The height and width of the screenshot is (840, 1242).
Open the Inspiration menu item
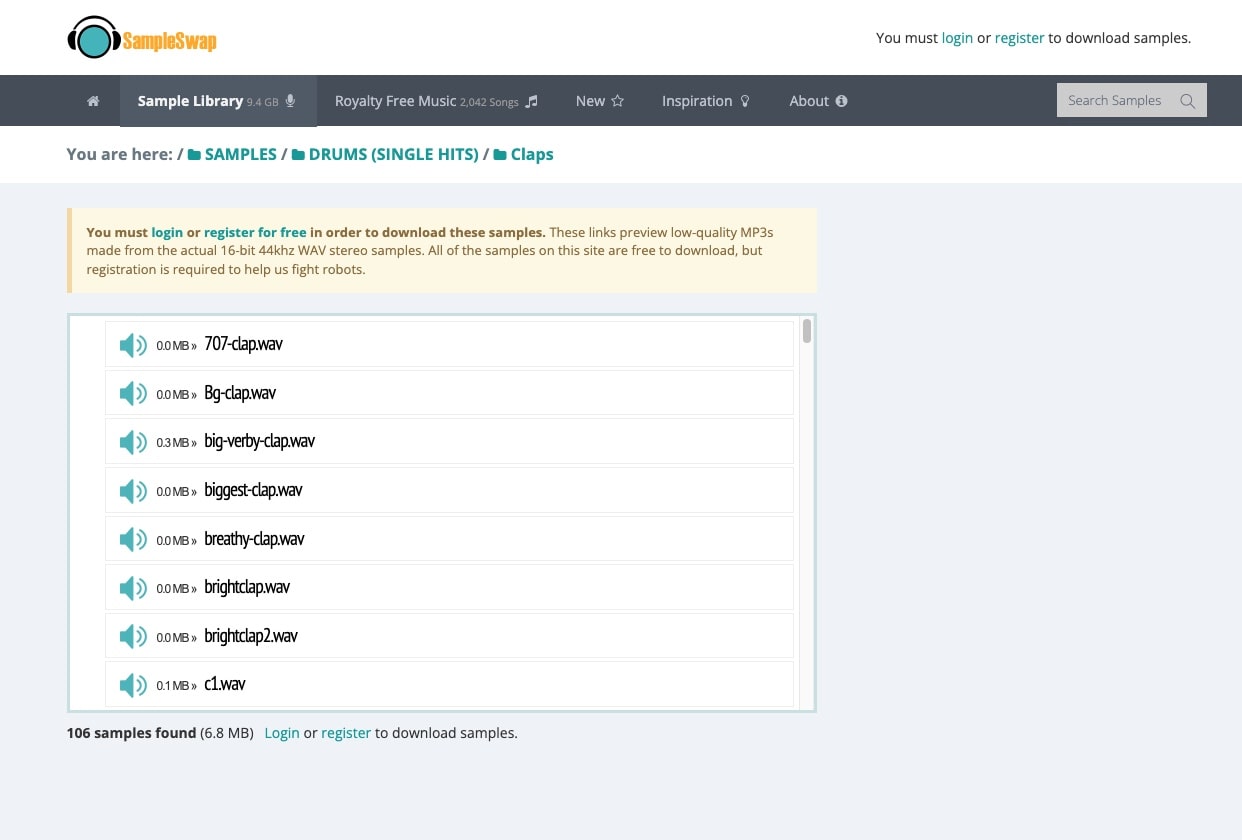706,101
